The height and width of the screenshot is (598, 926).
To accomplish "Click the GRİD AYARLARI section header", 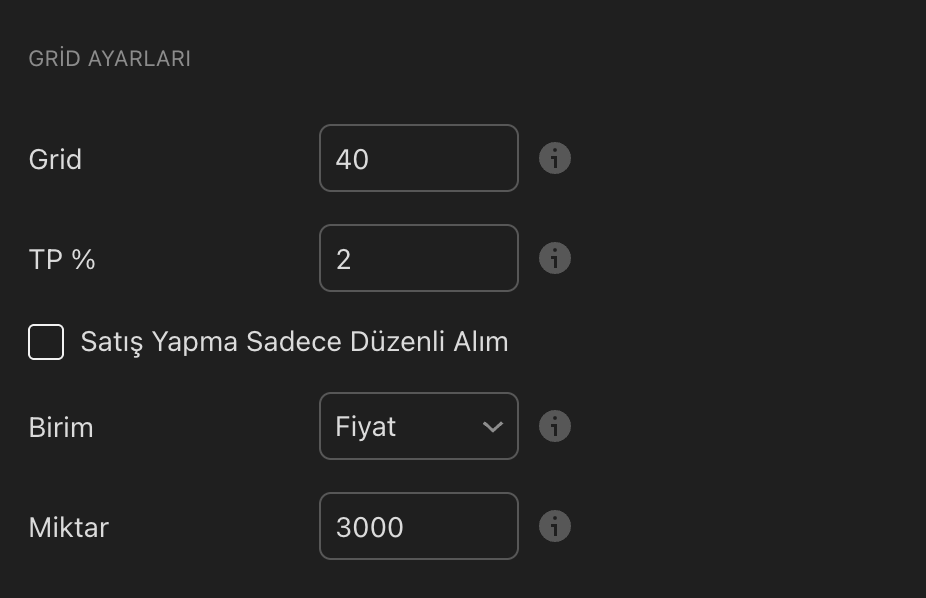I will [110, 59].
